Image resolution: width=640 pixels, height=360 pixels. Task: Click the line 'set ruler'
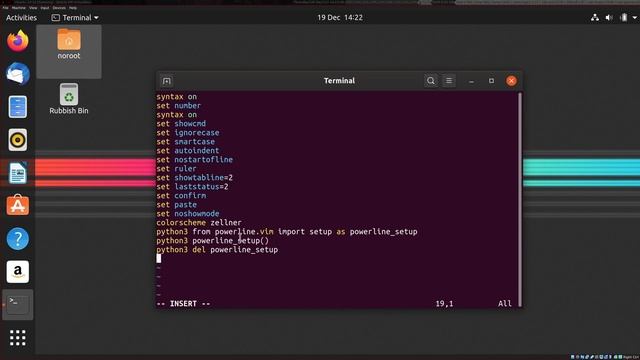(176, 169)
